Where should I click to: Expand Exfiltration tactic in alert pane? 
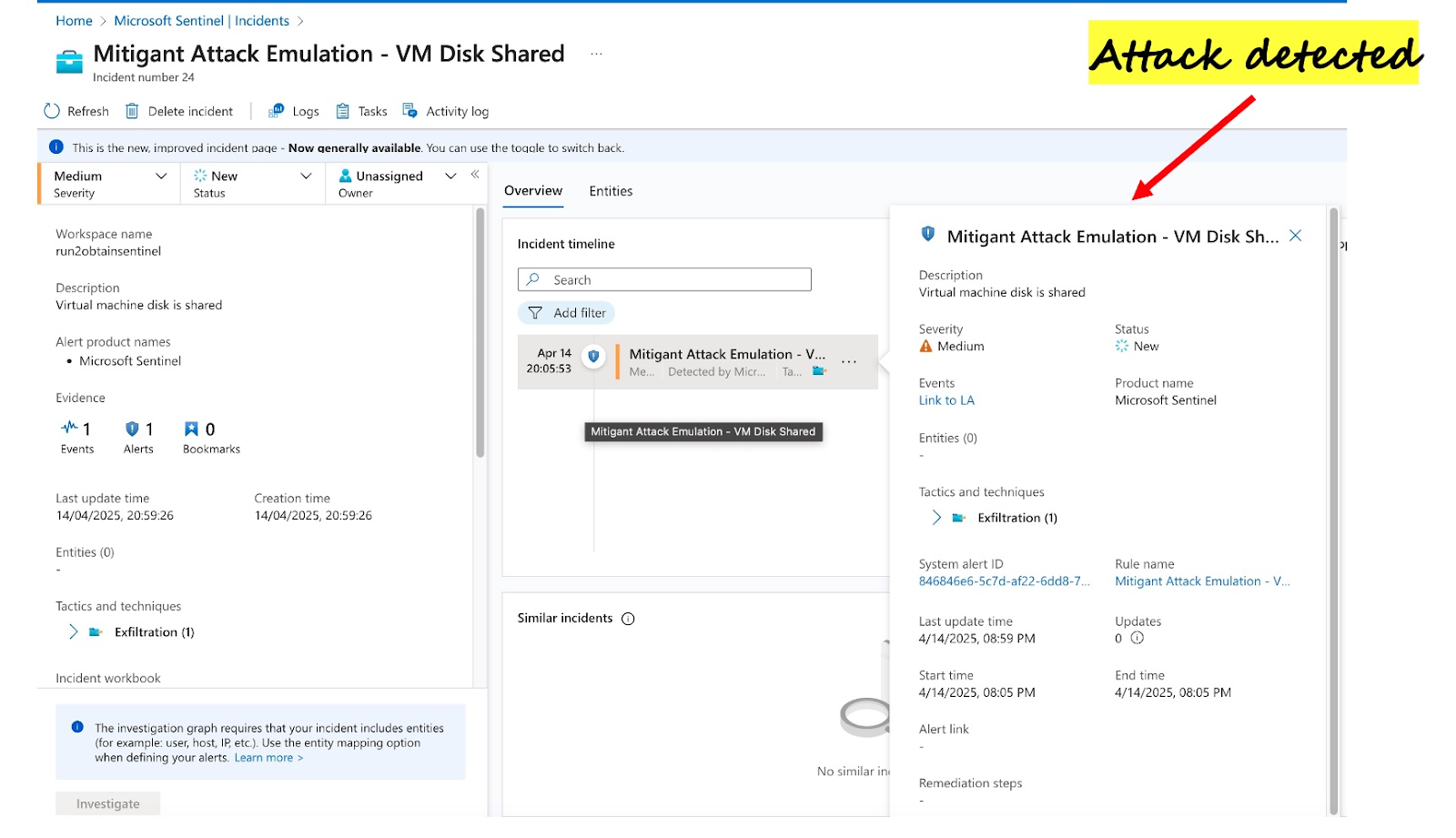pos(936,518)
